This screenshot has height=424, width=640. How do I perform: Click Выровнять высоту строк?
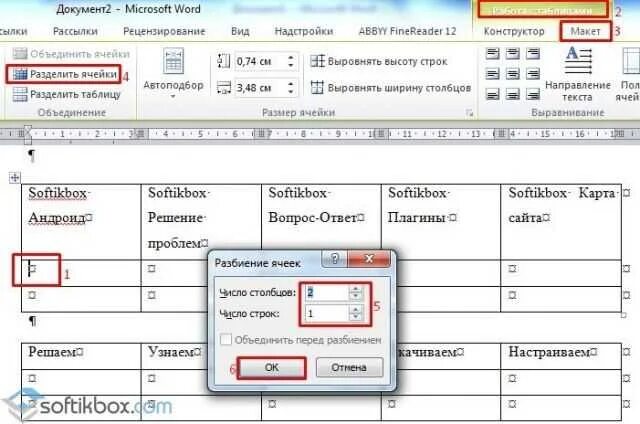tap(379, 62)
